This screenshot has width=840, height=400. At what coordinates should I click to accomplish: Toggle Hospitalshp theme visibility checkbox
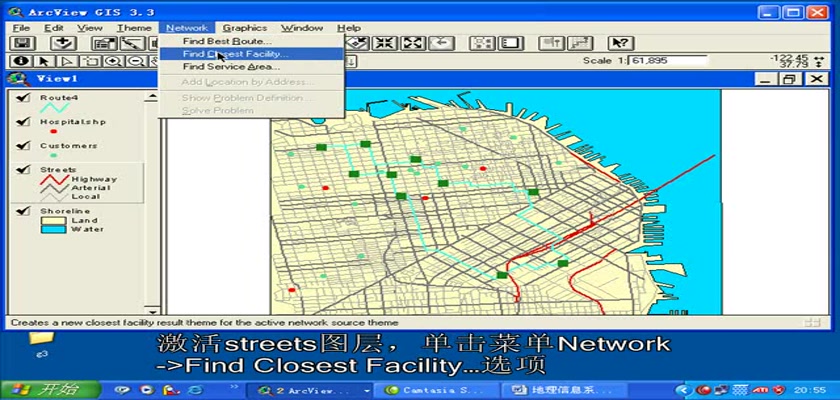coord(23,122)
